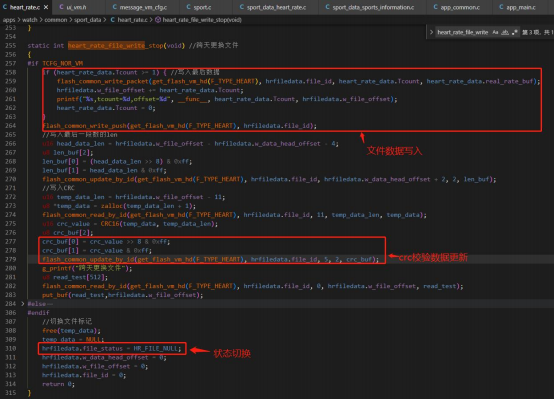
Task: Click heart_rate_file_write_stop(void) breadcrumb symbol
Action: tap(202, 20)
